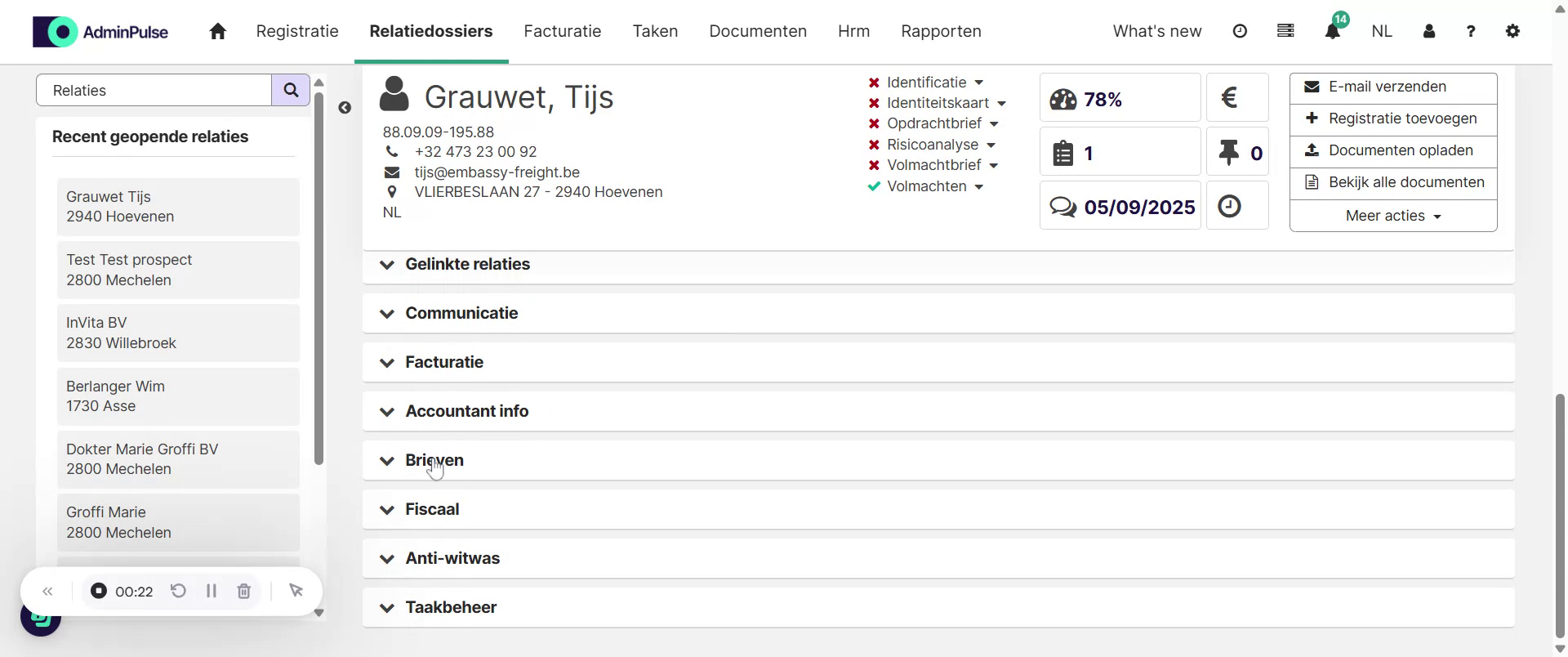Screen dimensions: 1568x657
Task: Open the chat widget bubble
Action: click(x=40, y=621)
